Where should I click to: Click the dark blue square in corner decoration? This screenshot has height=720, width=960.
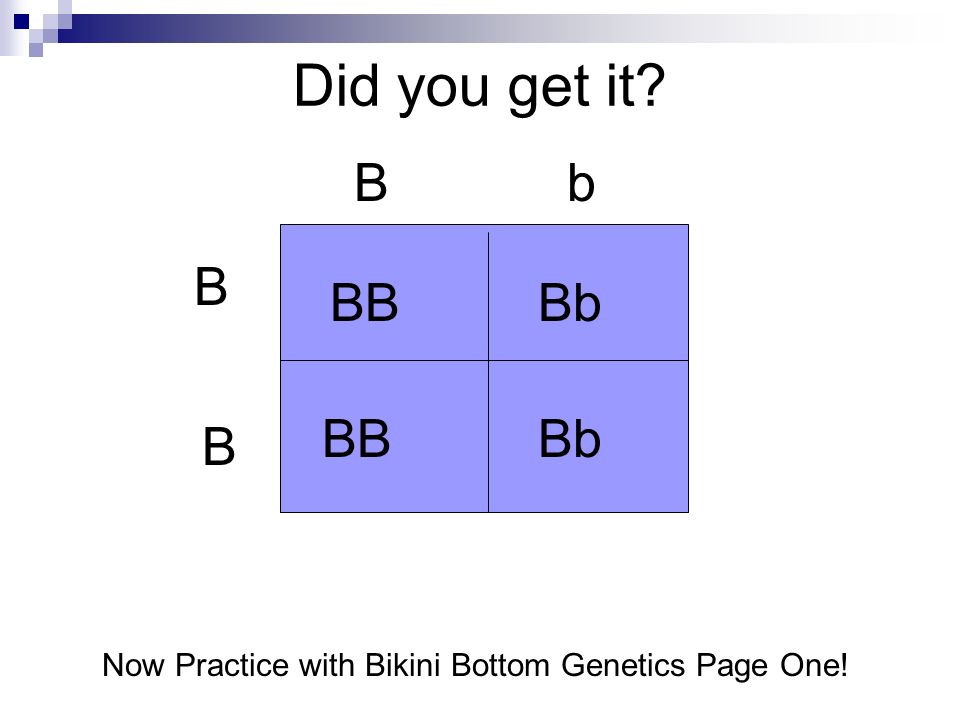[21, 21]
